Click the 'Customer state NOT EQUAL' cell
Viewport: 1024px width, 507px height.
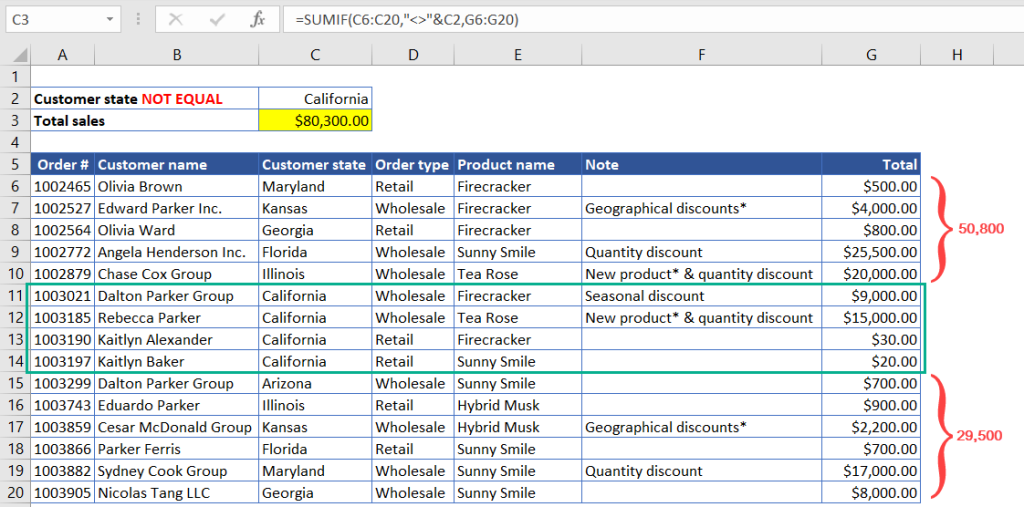(144, 99)
